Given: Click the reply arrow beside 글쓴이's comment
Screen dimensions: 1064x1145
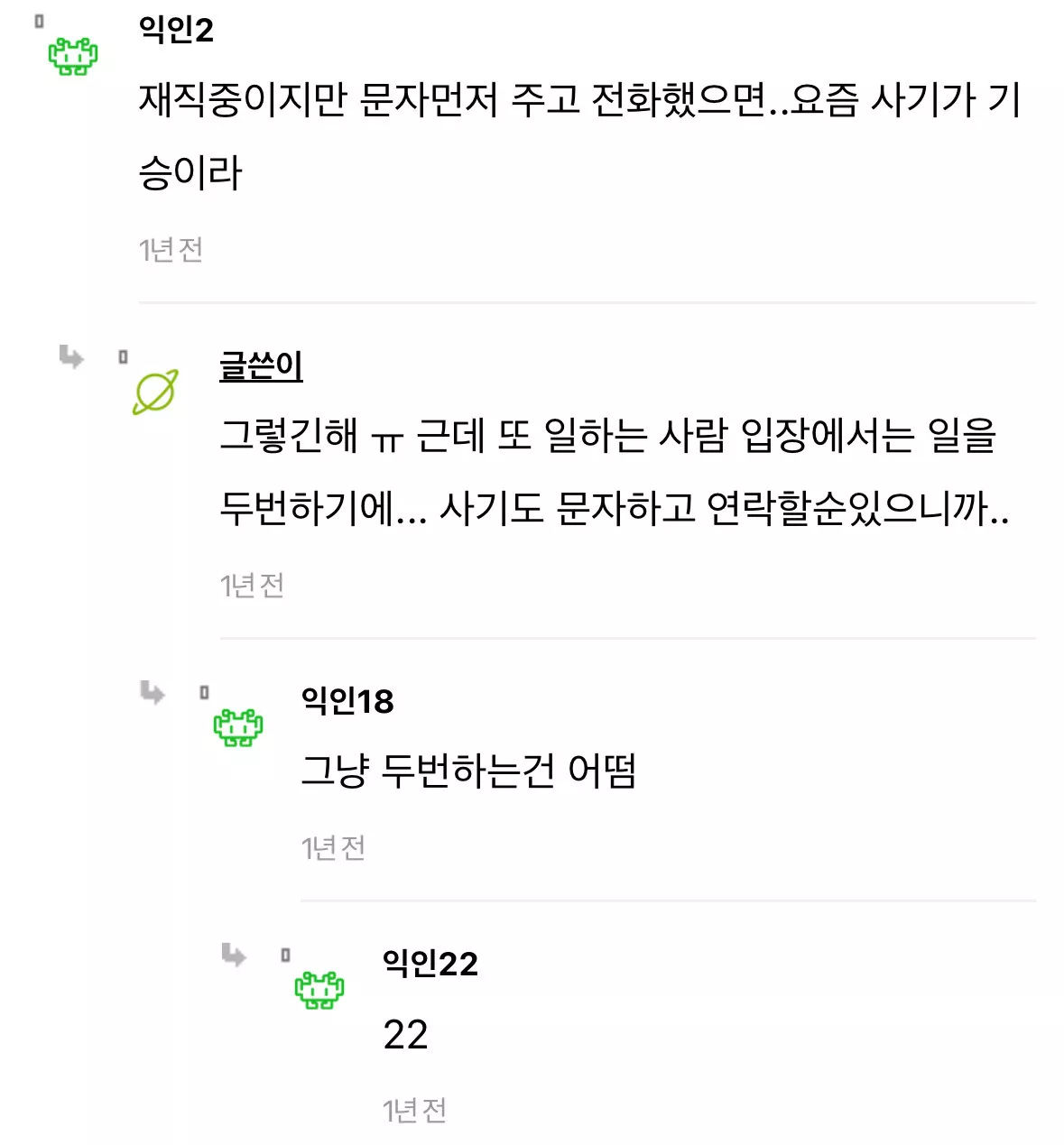Looking at the screenshot, I should (x=71, y=357).
